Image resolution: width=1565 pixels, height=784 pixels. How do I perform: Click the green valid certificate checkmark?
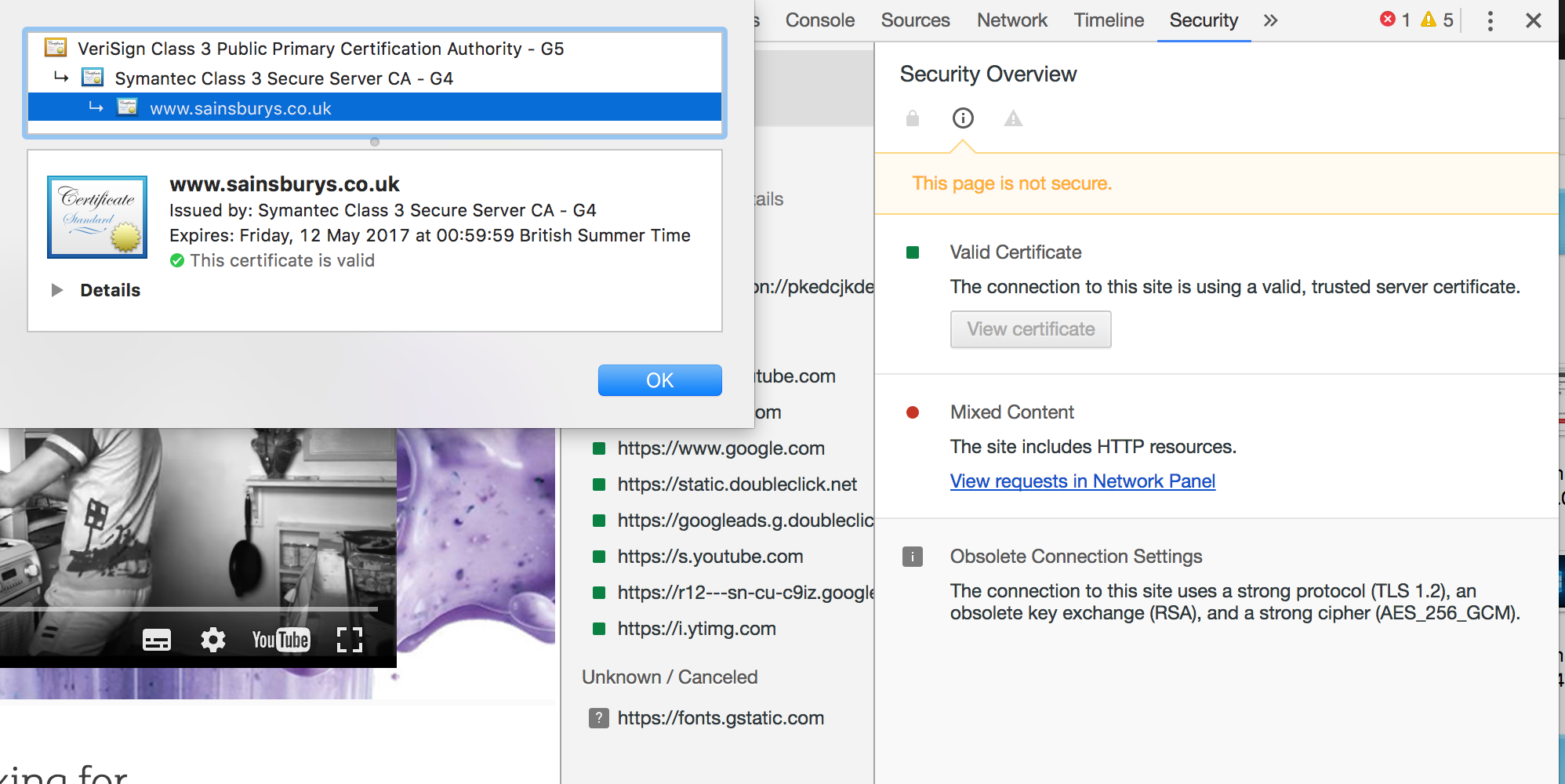click(177, 260)
